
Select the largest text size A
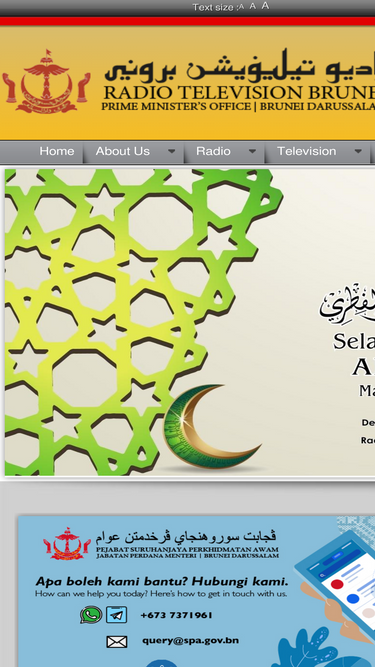[265, 6]
